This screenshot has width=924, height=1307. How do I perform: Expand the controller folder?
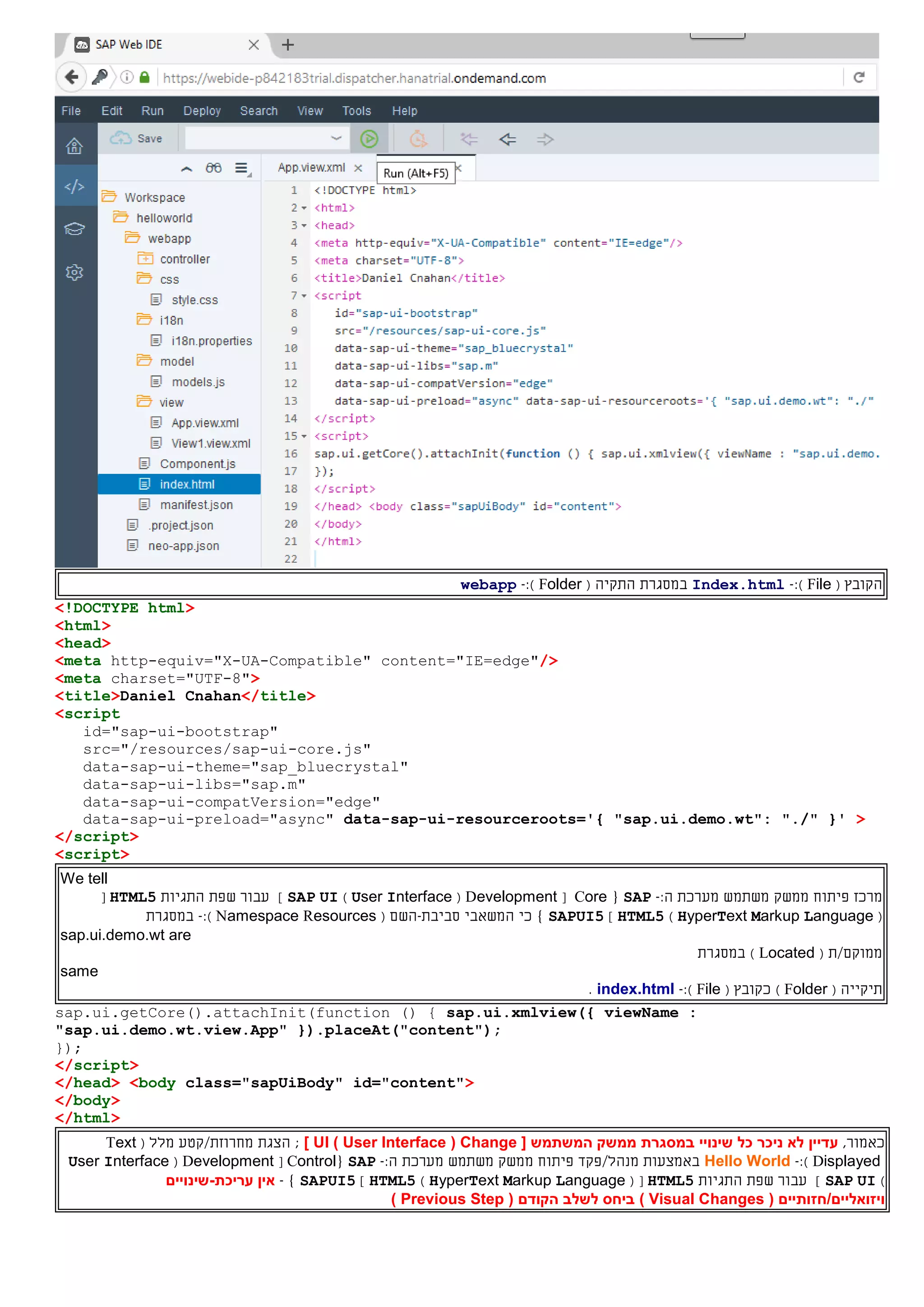[x=145, y=259]
